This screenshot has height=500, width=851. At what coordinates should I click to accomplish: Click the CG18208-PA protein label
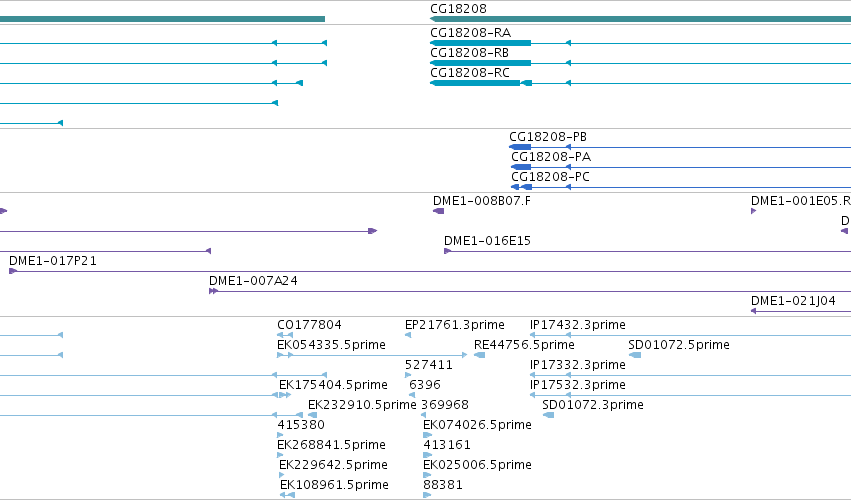(551, 157)
